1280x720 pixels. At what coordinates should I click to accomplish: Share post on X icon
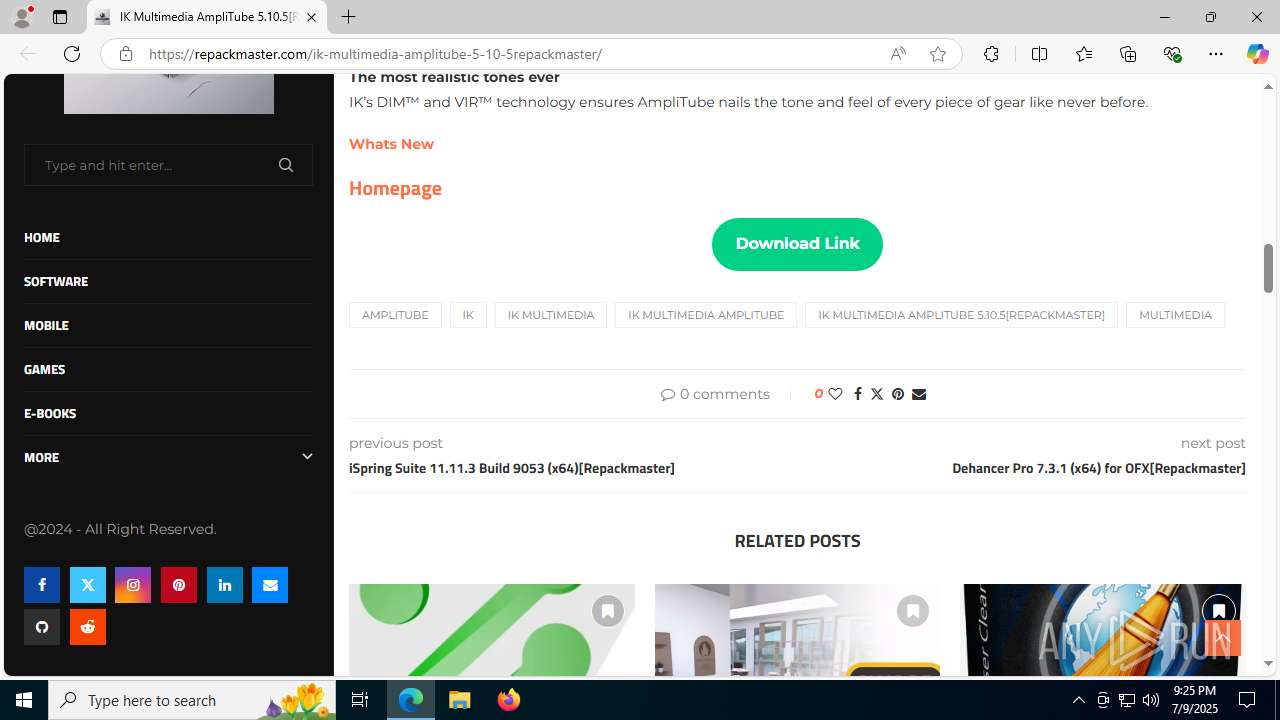(877, 394)
